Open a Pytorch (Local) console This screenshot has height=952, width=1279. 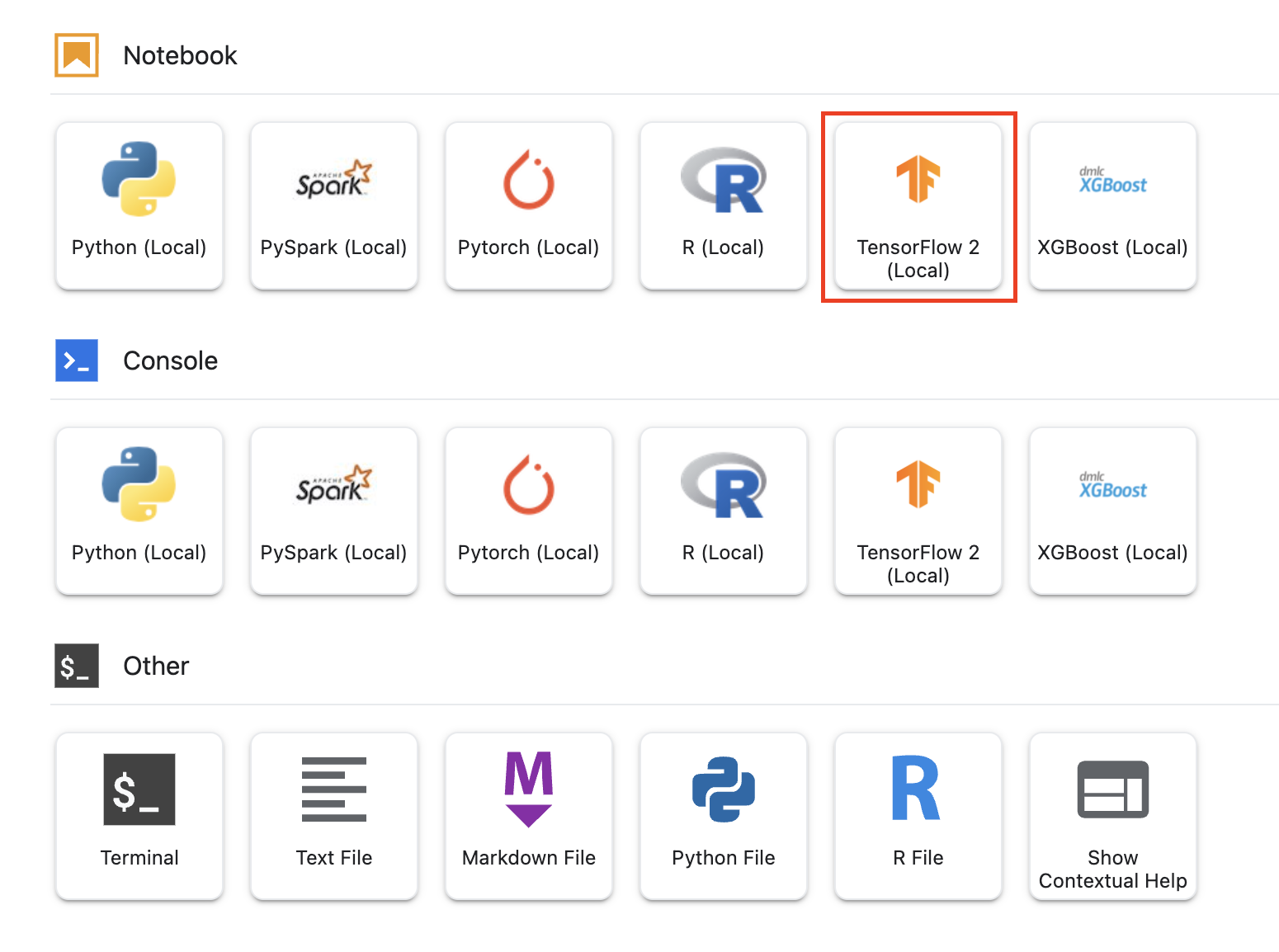tap(528, 511)
